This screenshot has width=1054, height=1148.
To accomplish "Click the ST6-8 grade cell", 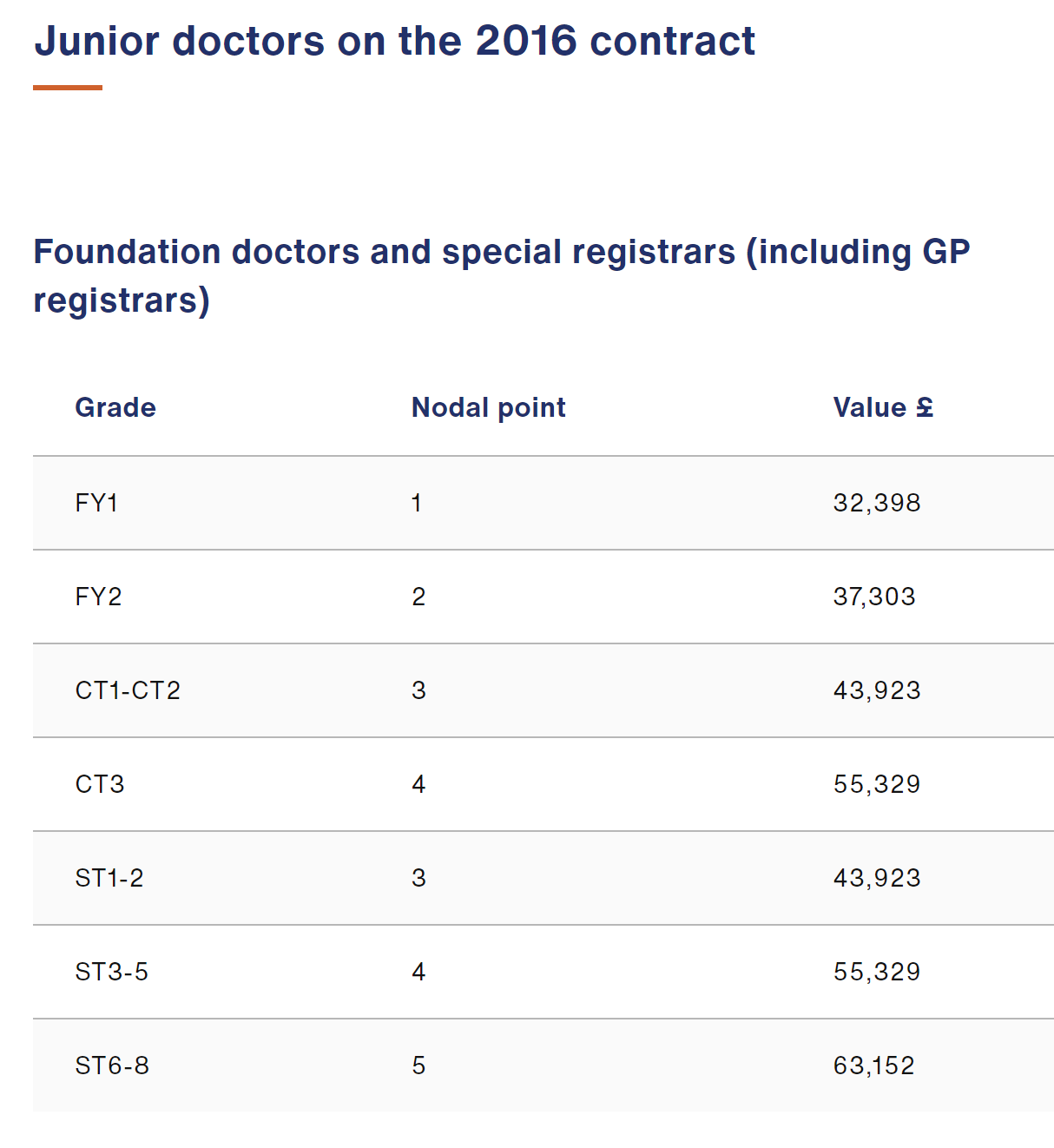I will coord(112,1066).
